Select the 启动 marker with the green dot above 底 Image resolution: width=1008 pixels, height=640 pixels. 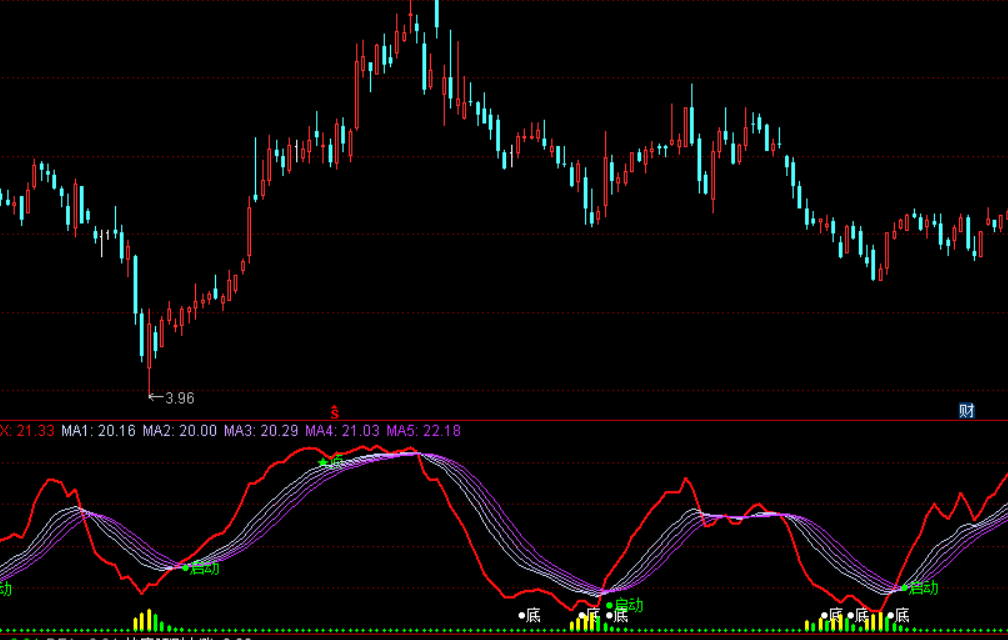coord(626,604)
